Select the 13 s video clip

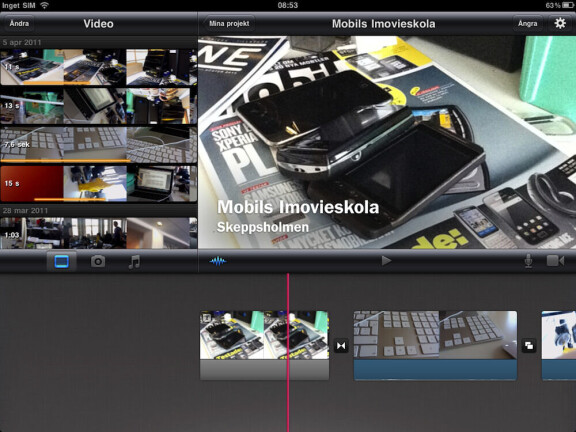(98, 106)
